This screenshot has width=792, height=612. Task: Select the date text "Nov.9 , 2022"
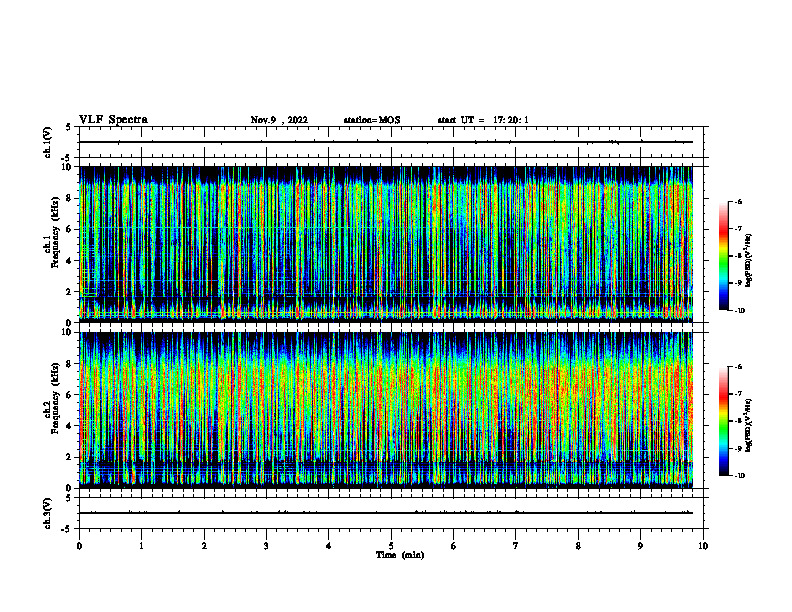pos(279,120)
